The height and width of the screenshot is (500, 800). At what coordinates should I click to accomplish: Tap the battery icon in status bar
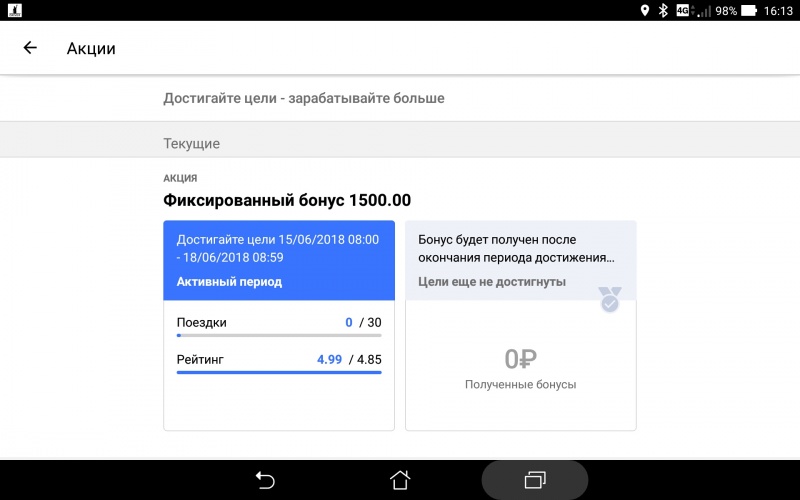748,10
